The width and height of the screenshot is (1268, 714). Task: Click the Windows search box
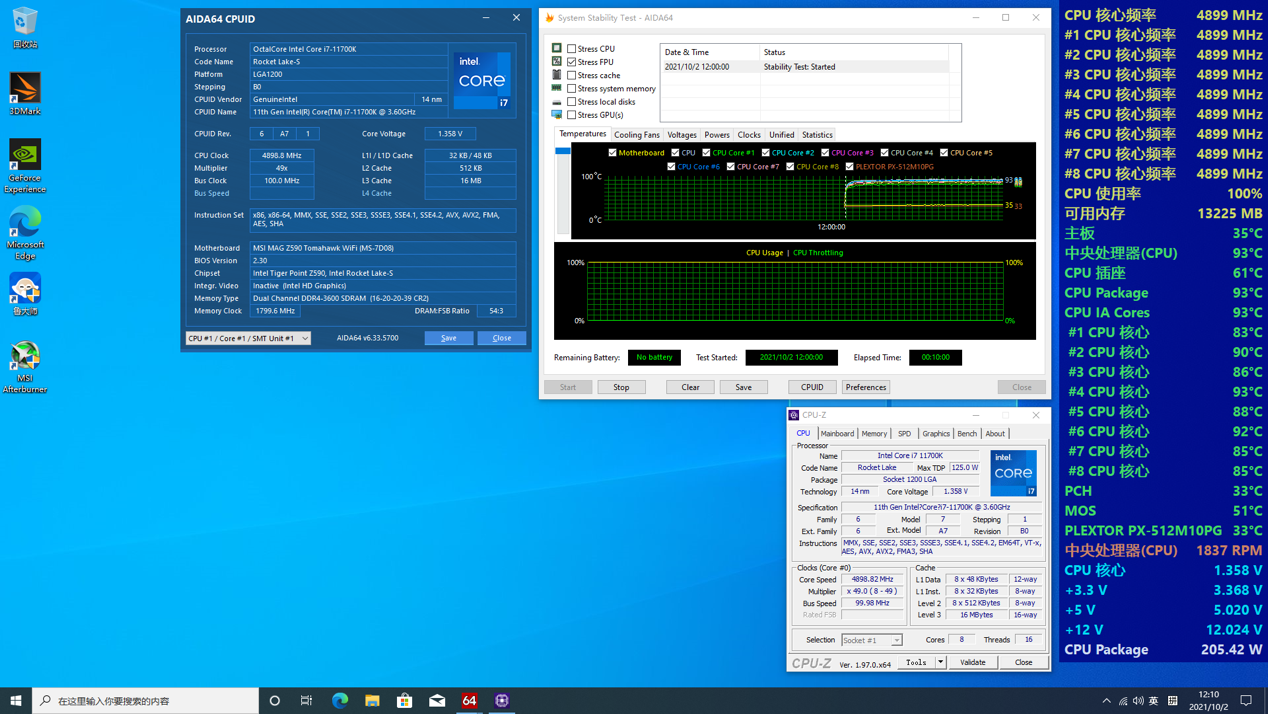coord(145,701)
